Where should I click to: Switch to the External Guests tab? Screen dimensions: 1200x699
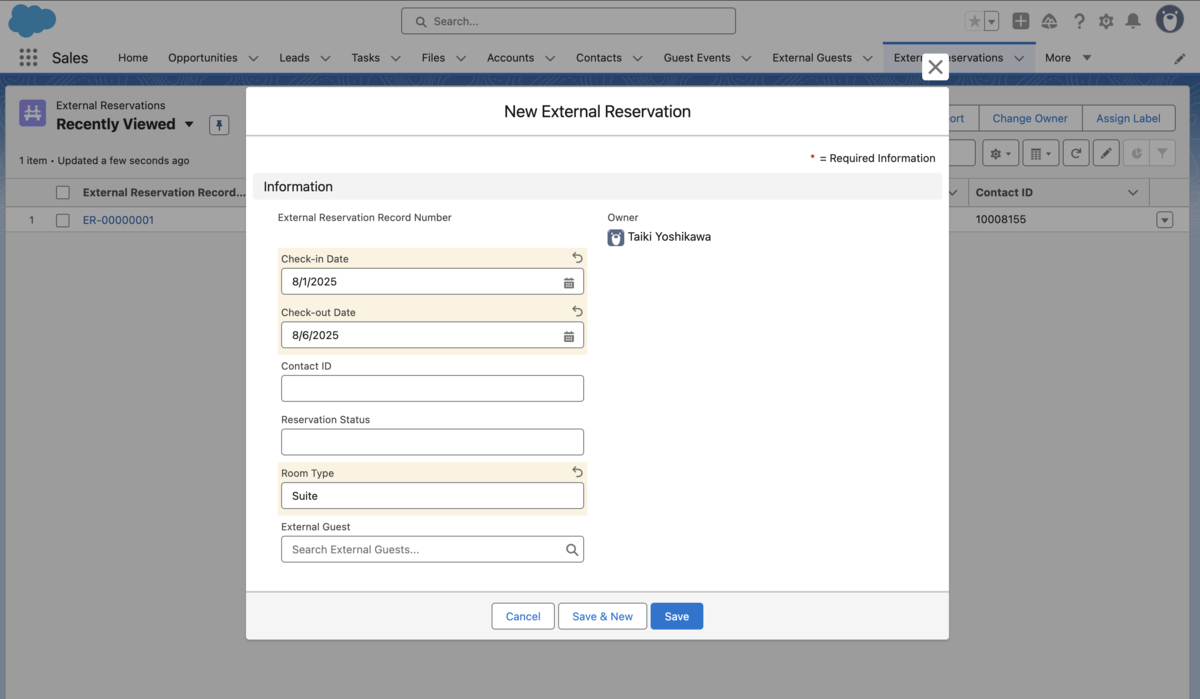point(812,58)
